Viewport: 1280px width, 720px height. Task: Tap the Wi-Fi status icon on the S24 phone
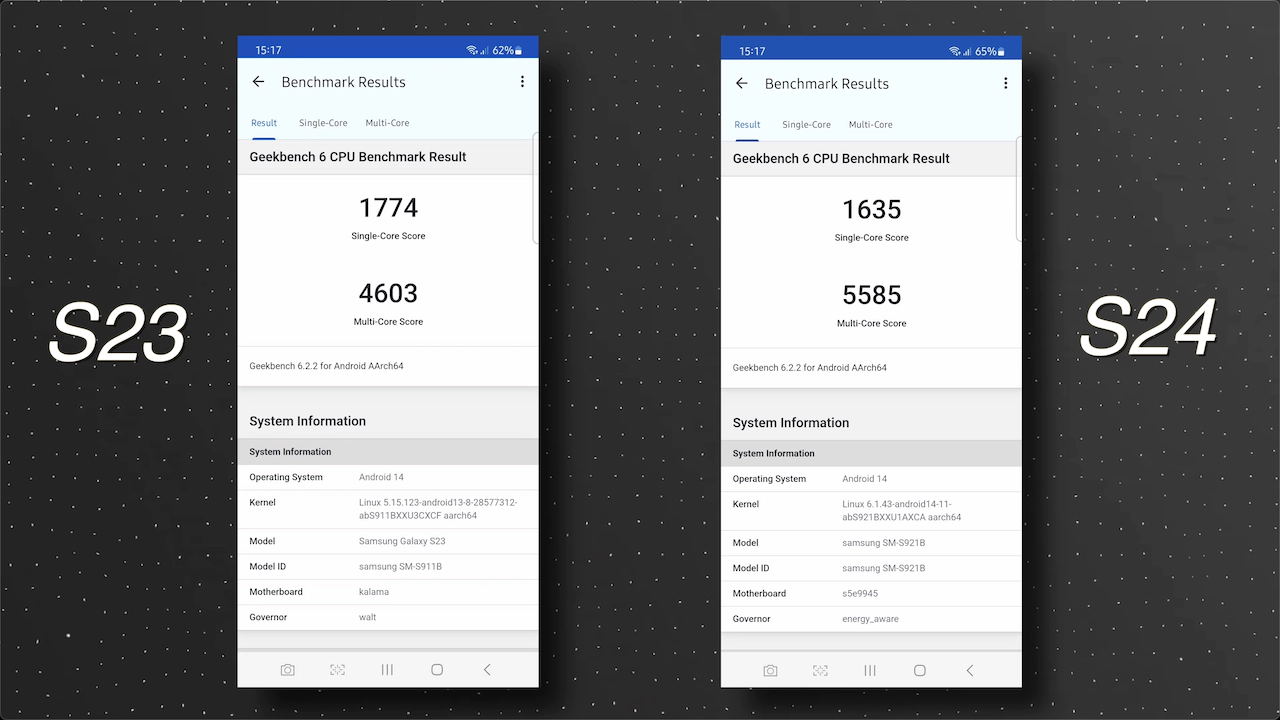point(955,51)
